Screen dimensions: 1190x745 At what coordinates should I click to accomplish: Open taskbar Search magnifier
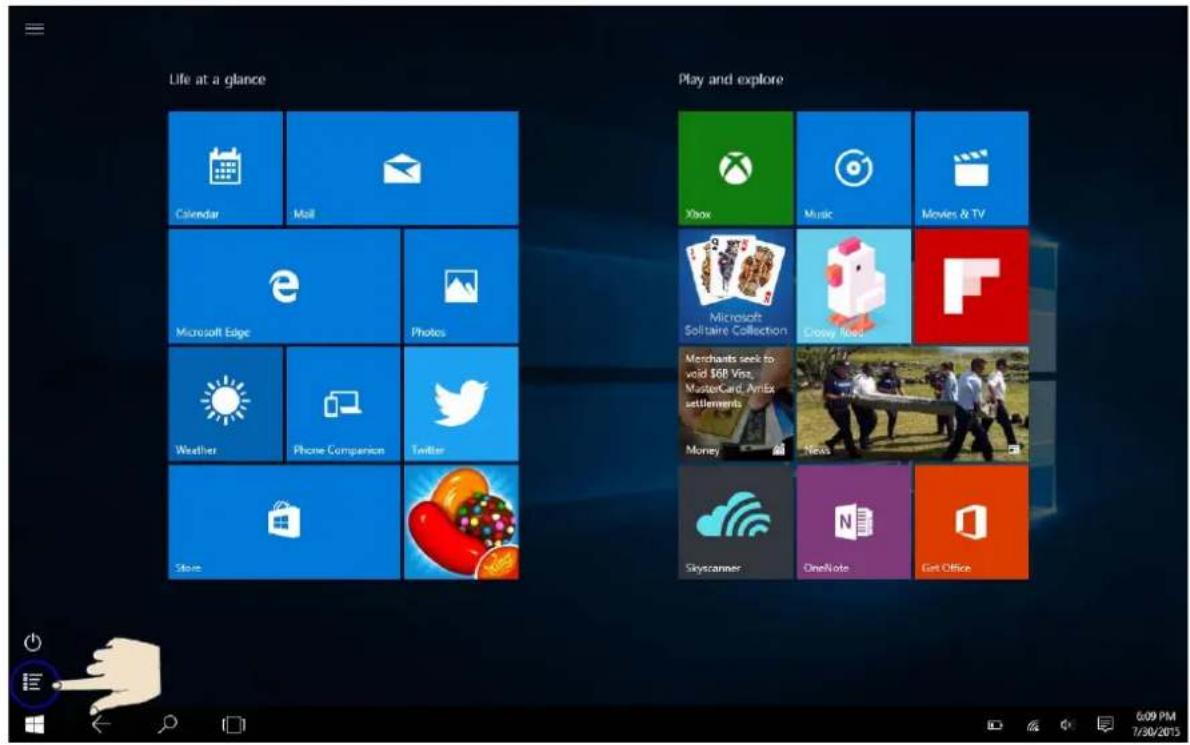pos(167,724)
